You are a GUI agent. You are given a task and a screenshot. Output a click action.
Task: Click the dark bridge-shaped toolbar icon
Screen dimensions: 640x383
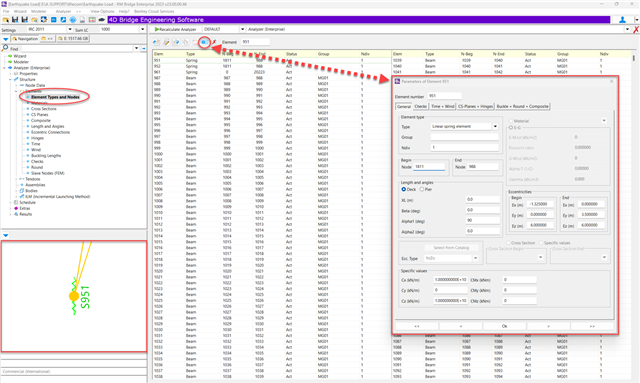(101, 20)
